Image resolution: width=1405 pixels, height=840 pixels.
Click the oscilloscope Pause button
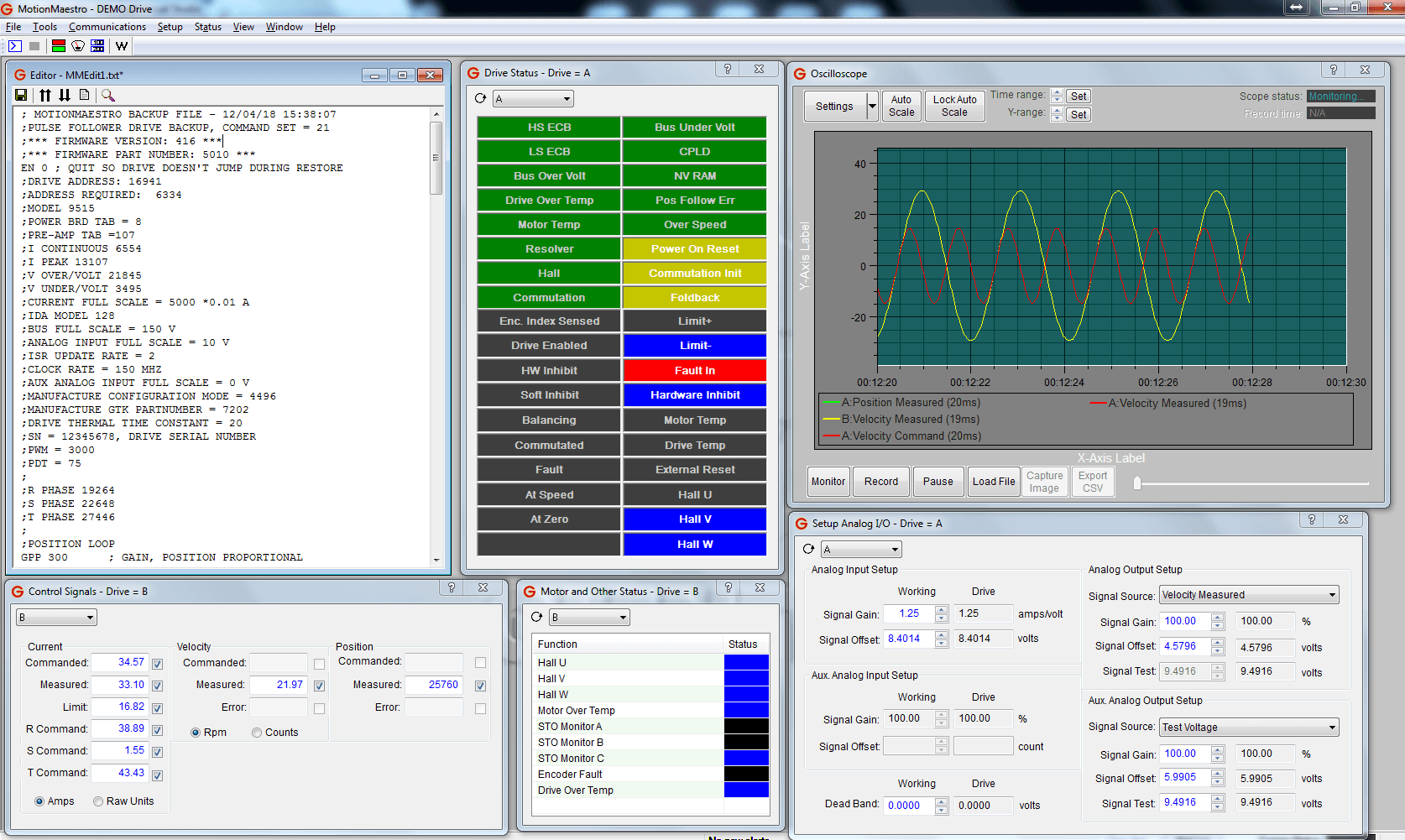(938, 482)
